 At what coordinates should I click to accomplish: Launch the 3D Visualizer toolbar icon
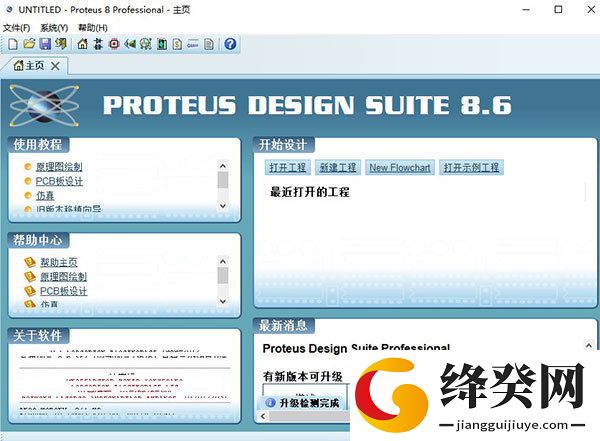coord(130,44)
